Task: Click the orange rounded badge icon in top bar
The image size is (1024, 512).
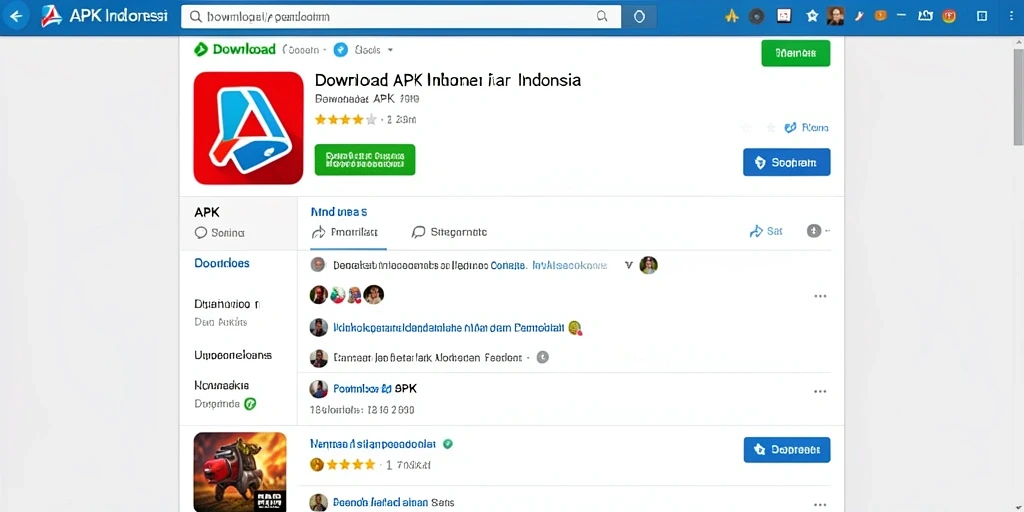Action: (880, 16)
